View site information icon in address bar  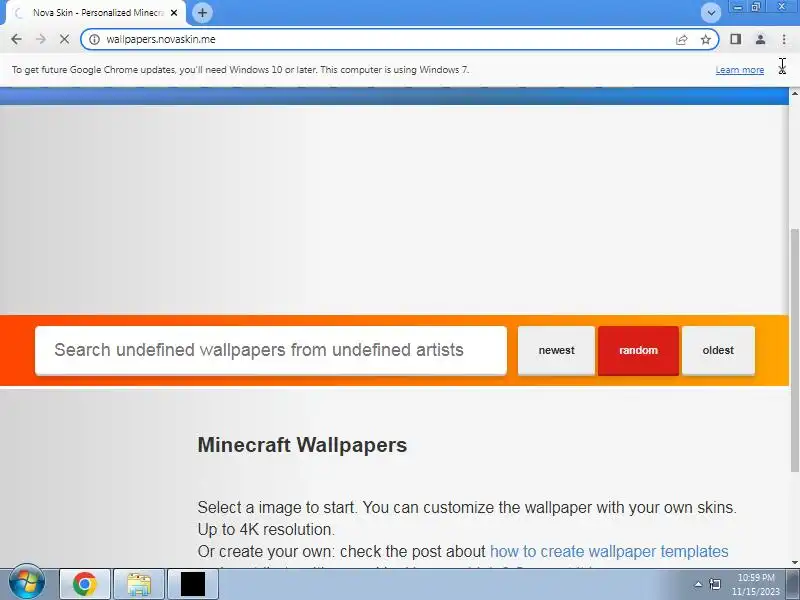pyautogui.click(x=94, y=39)
